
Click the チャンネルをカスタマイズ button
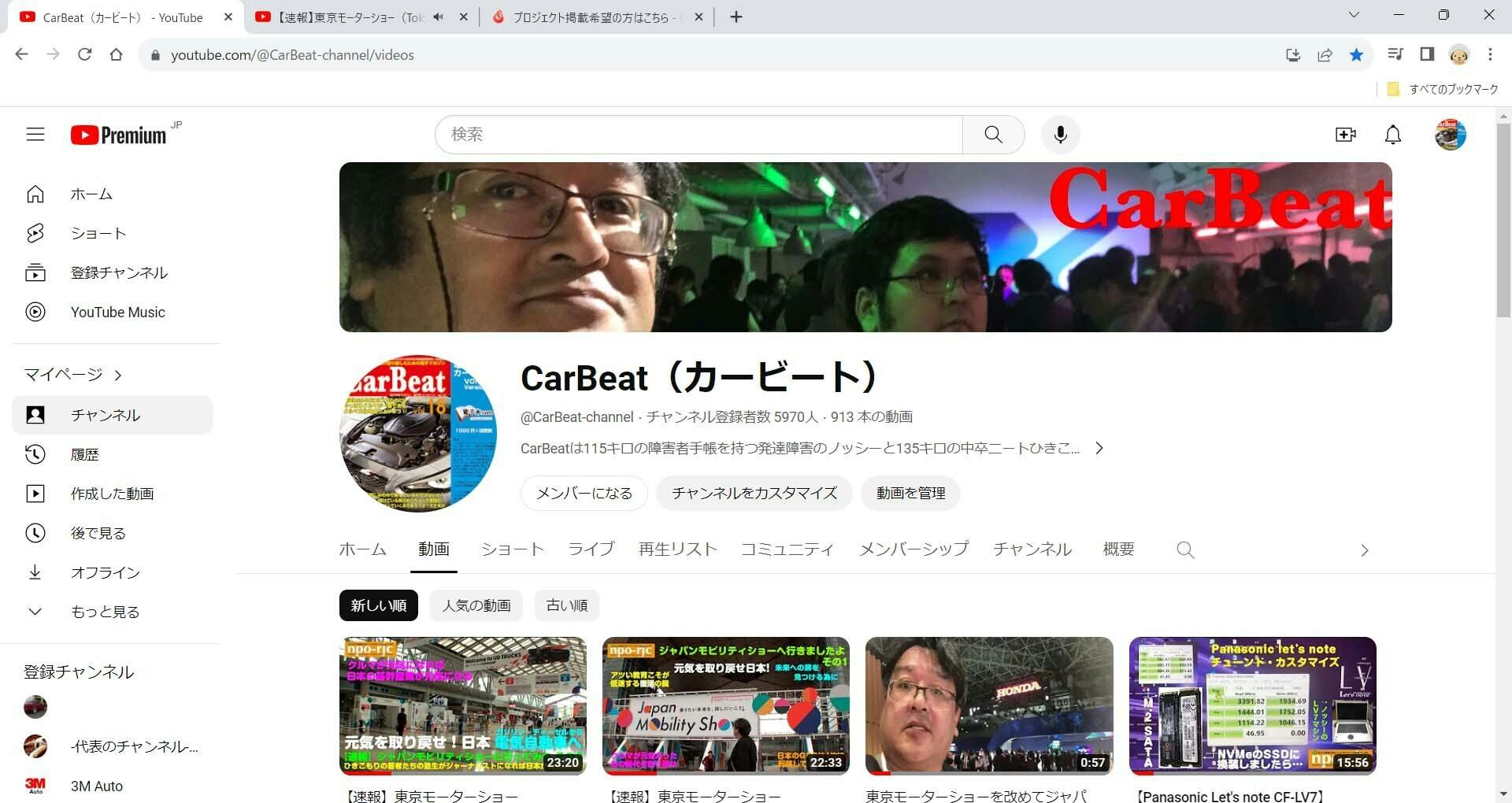[754, 493]
